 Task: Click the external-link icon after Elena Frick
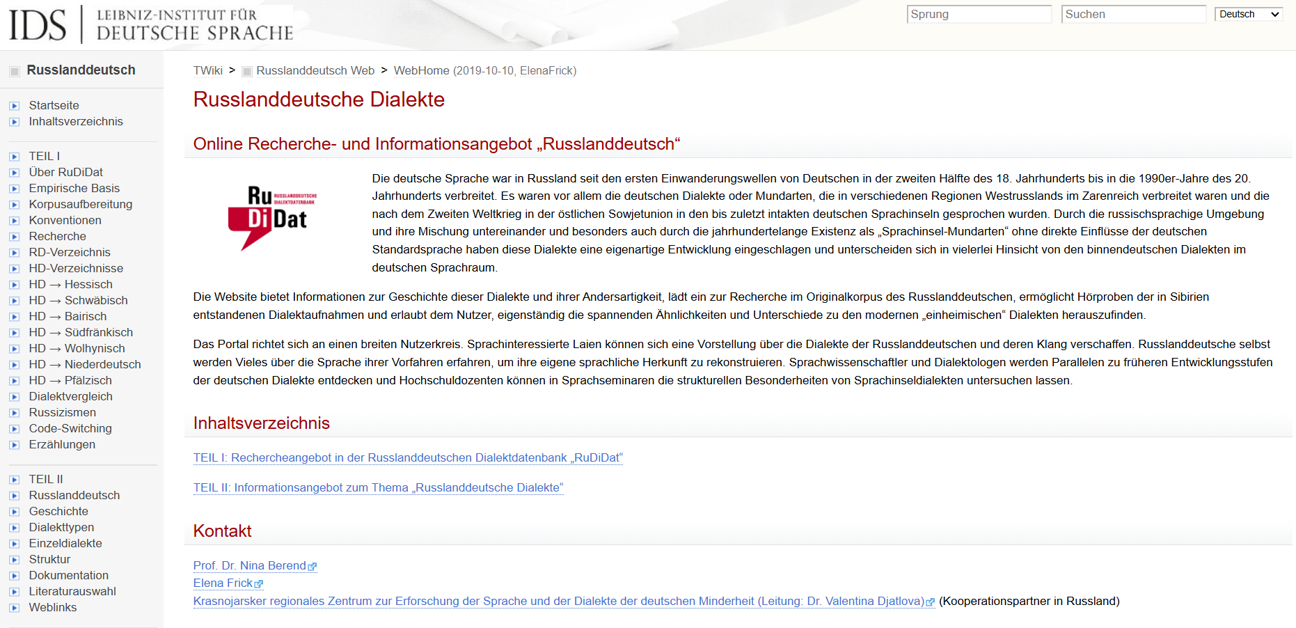pos(259,583)
